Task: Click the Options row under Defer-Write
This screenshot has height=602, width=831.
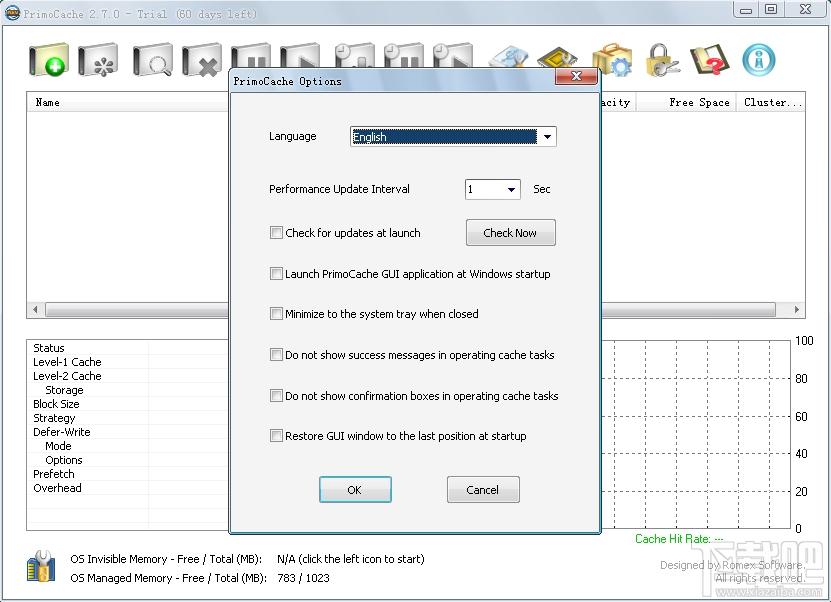Action: (128, 460)
